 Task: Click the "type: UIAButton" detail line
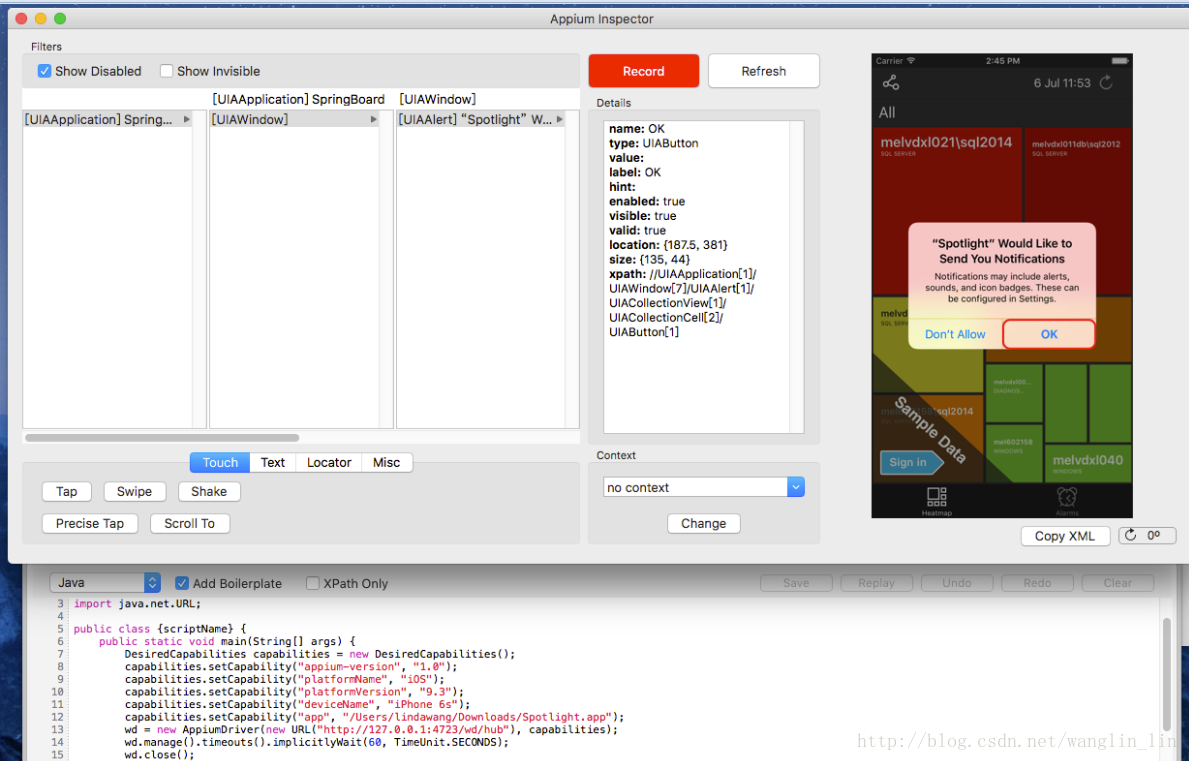coord(654,143)
